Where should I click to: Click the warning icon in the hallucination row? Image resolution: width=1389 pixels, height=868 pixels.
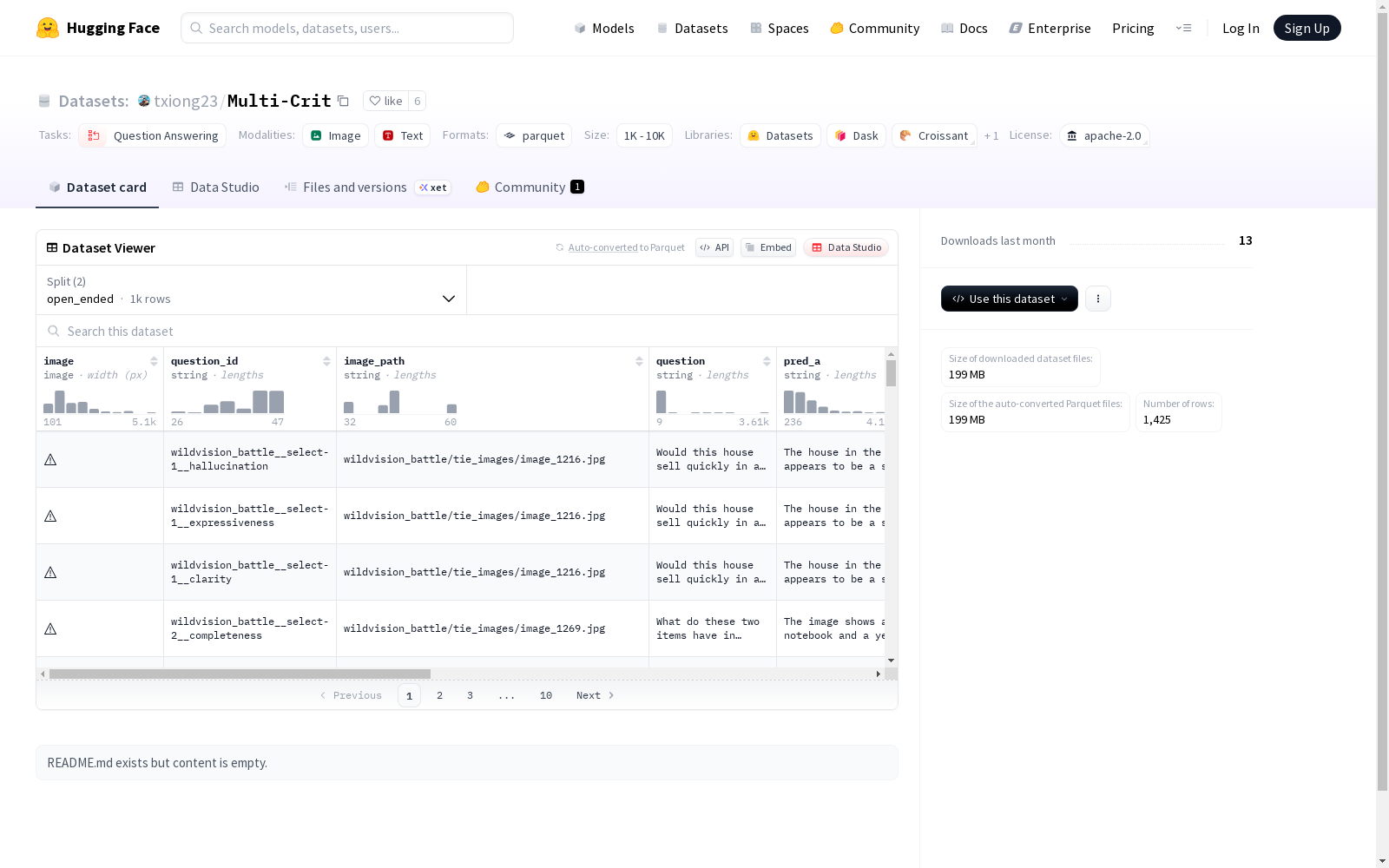(50, 459)
